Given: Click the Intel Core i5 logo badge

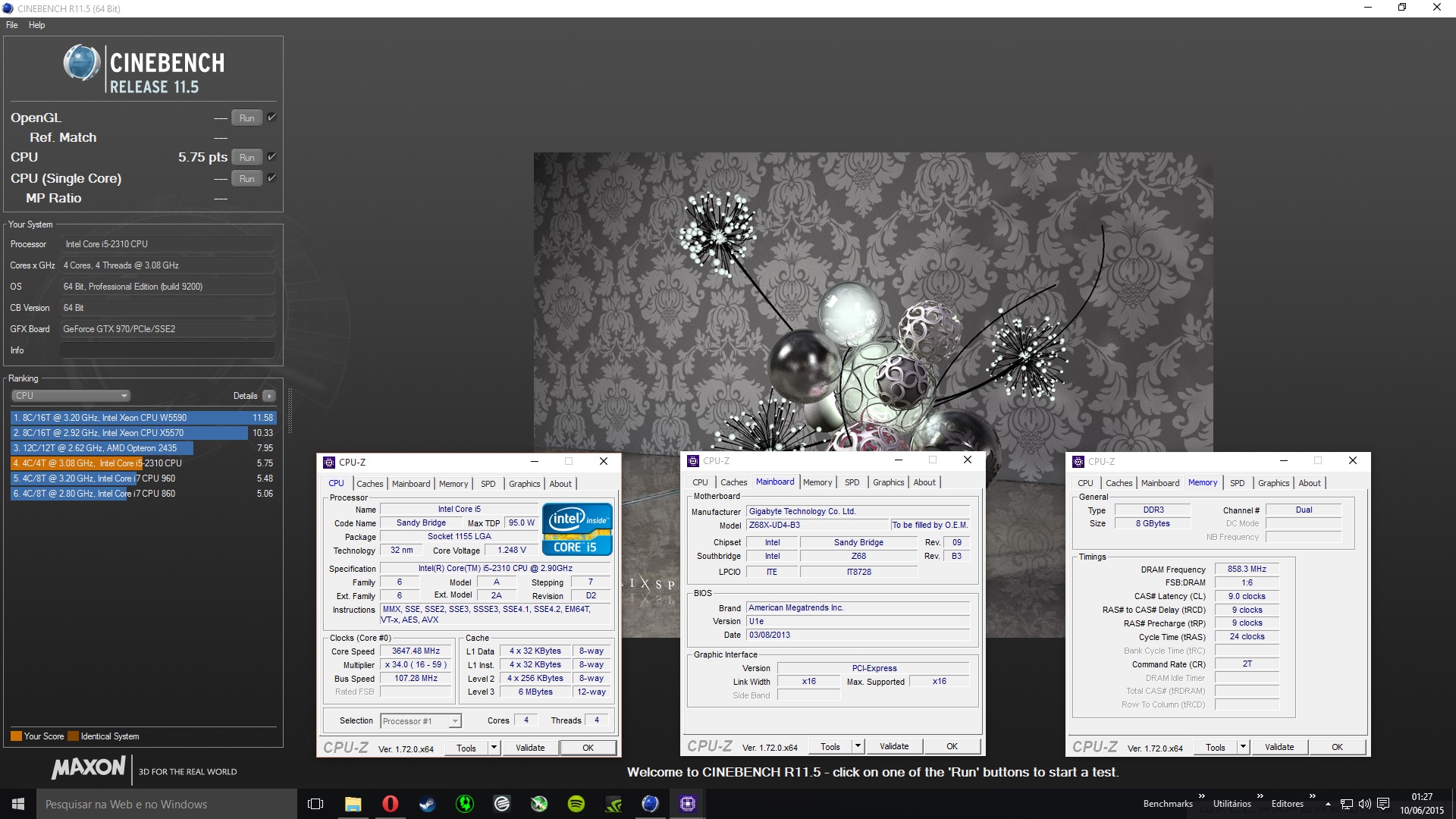Looking at the screenshot, I should (577, 529).
